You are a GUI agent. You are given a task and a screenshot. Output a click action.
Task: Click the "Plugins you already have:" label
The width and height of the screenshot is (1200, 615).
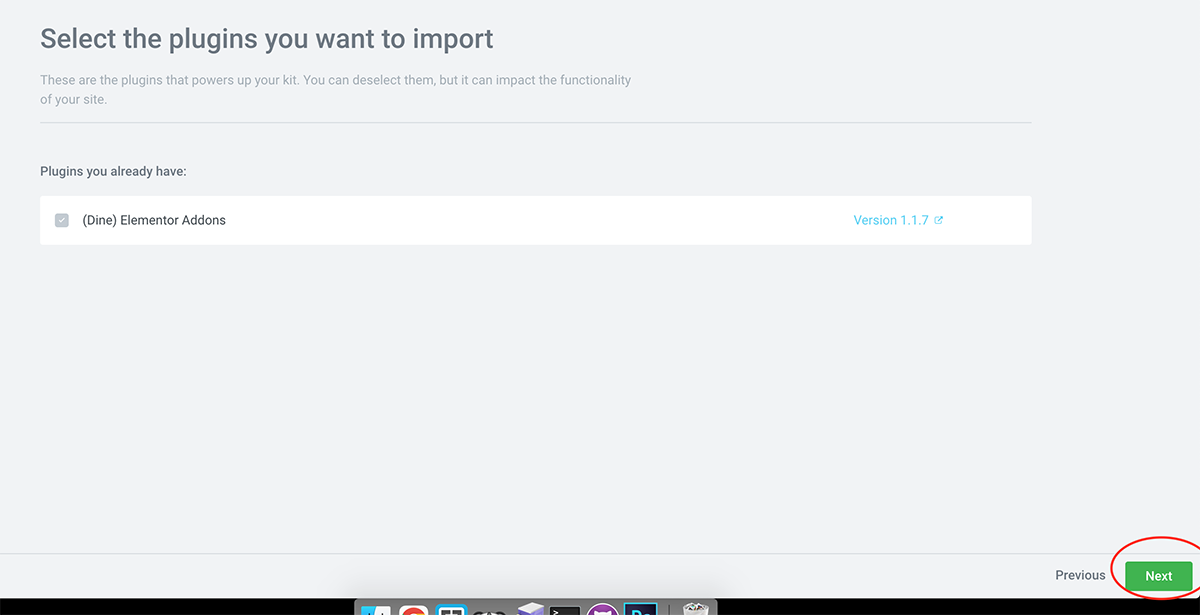[x=113, y=172]
